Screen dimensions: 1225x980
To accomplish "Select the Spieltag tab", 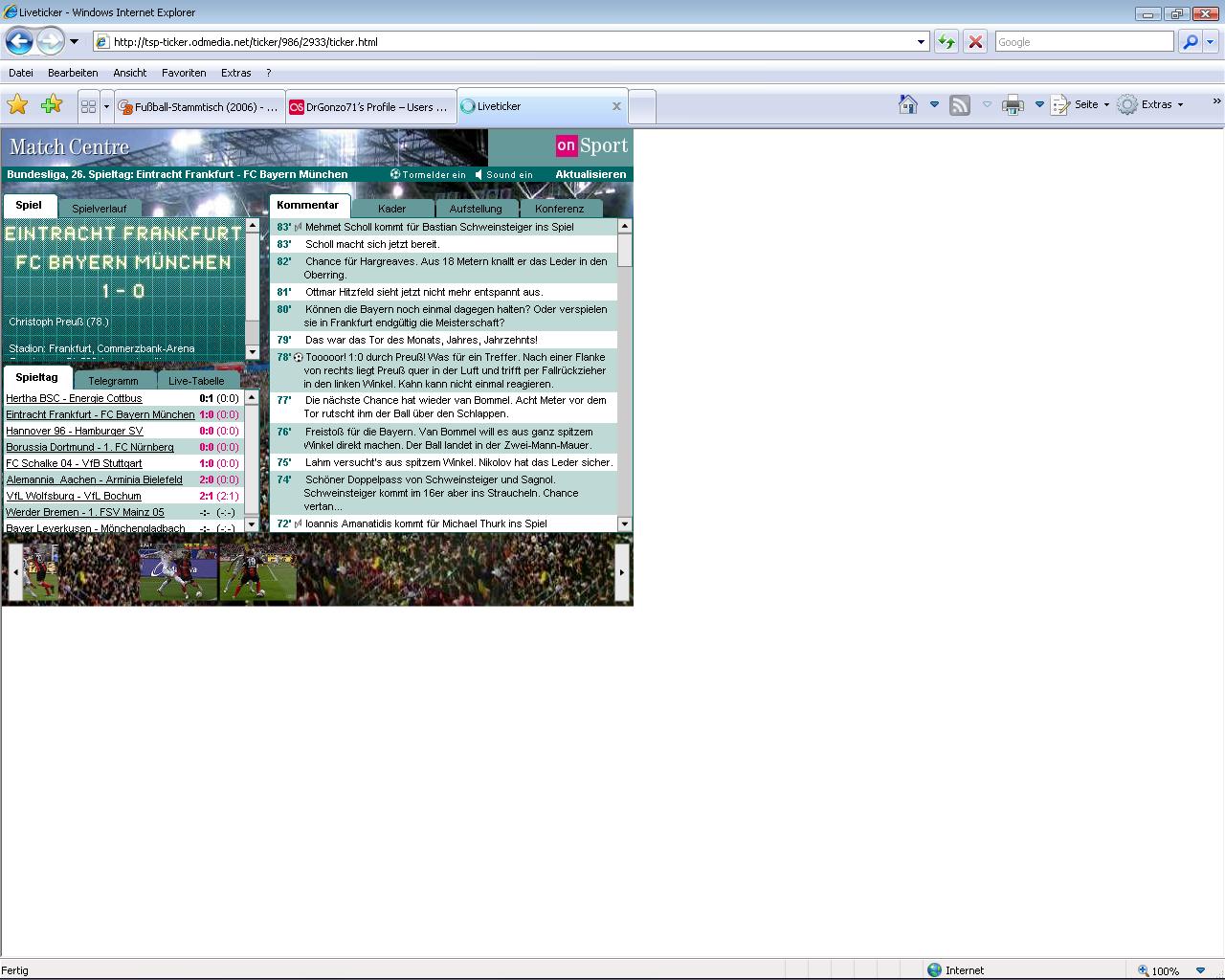I will point(36,378).
